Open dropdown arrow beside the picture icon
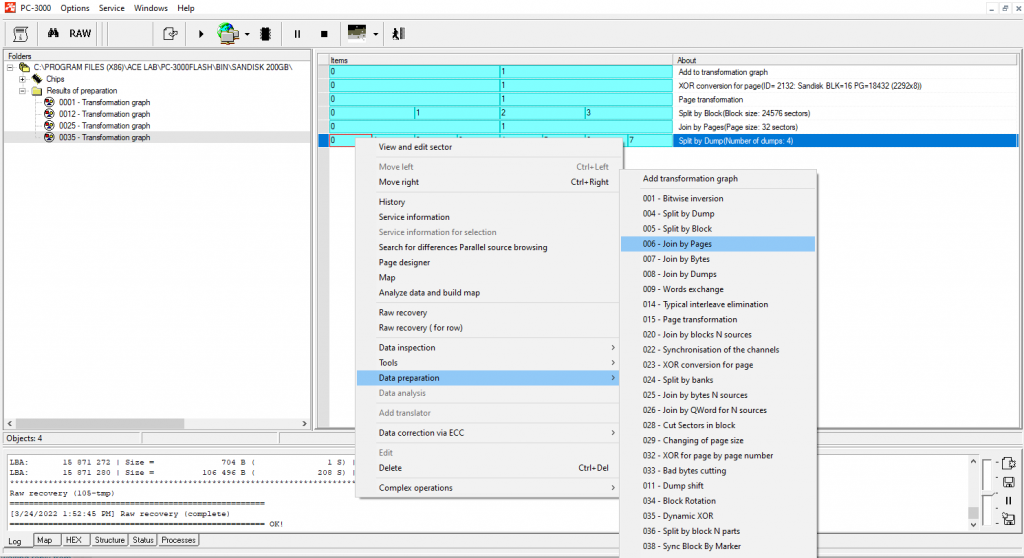This screenshot has width=1024, height=558. coord(376,33)
